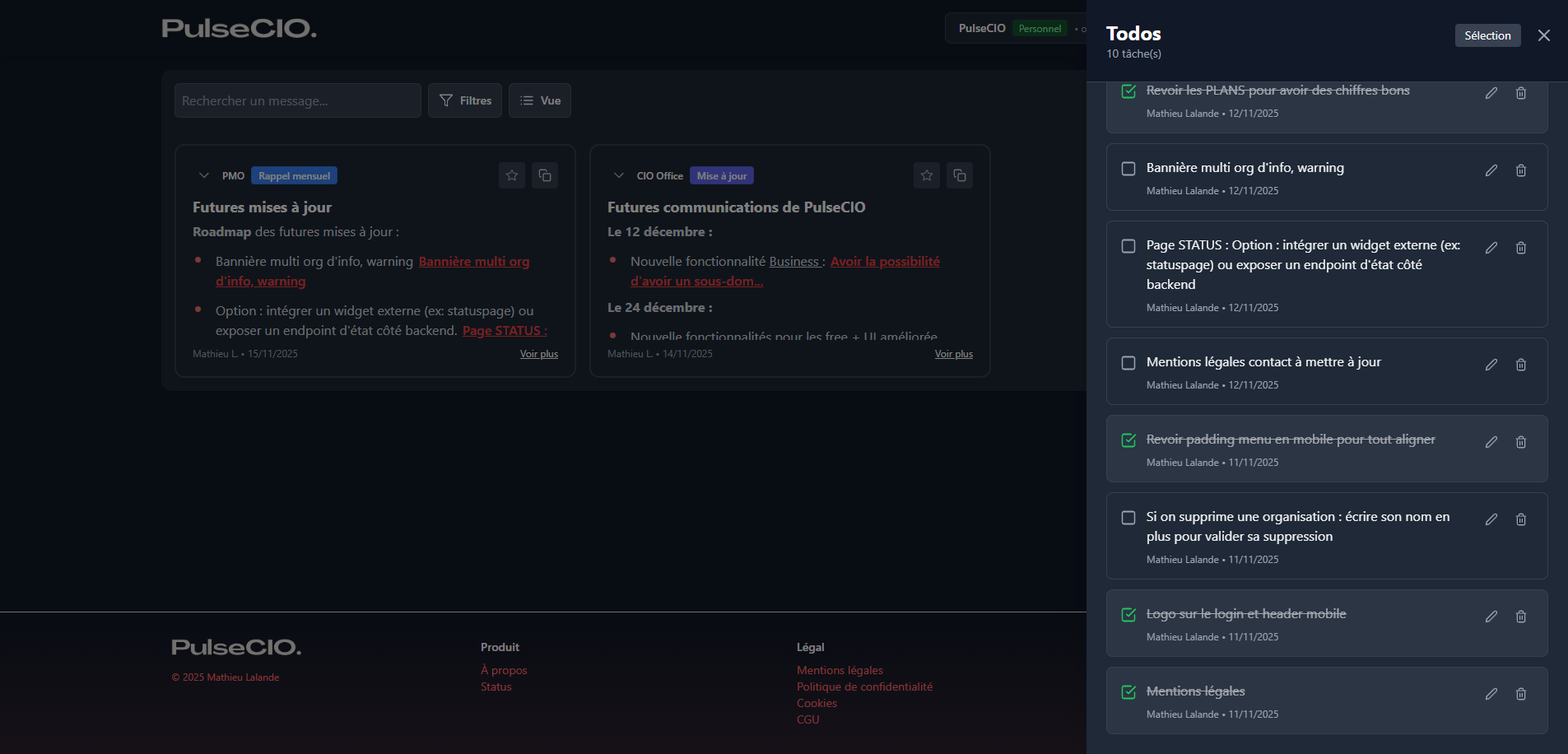
Task: Collapse the CIO Office card chevron
Action: 619,175
